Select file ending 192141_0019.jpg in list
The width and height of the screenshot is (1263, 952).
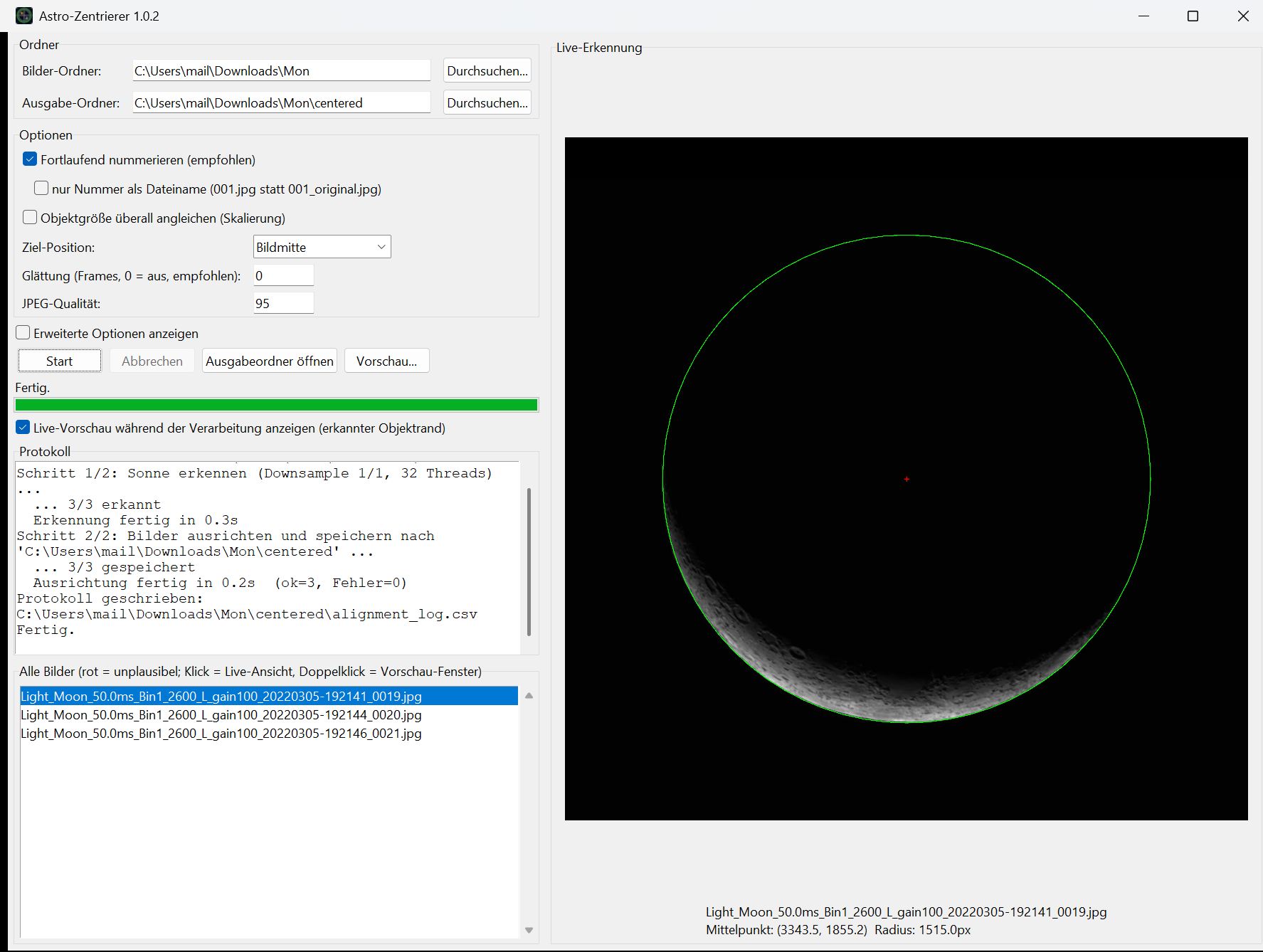point(269,696)
